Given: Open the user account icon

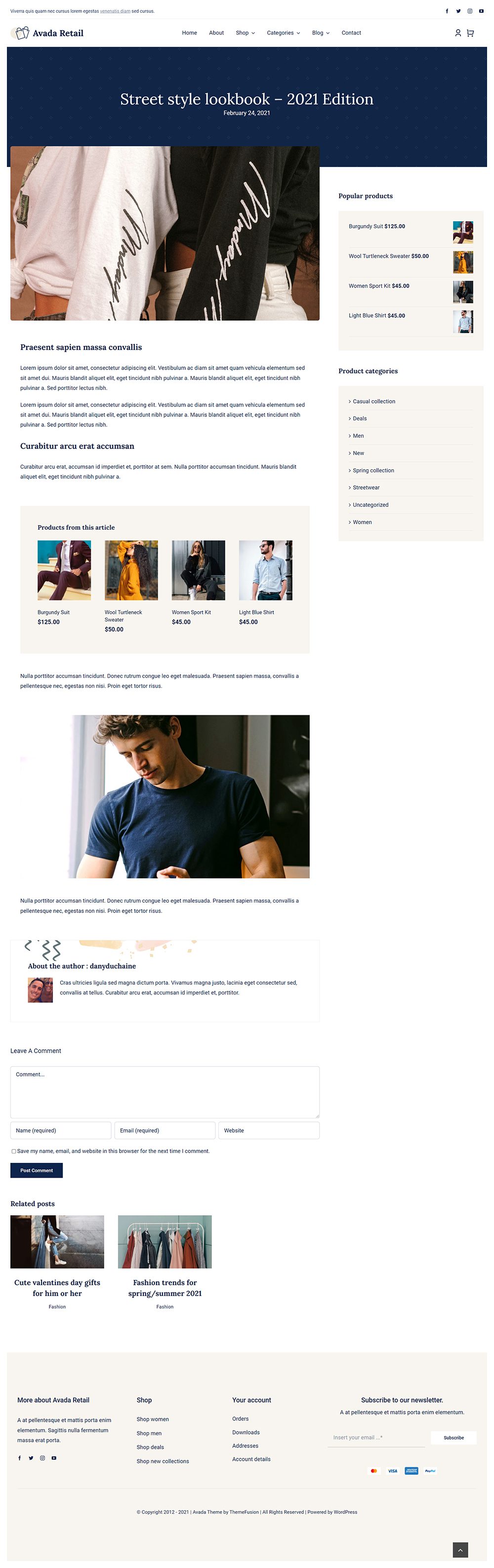Looking at the screenshot, I should click(458, 33).
